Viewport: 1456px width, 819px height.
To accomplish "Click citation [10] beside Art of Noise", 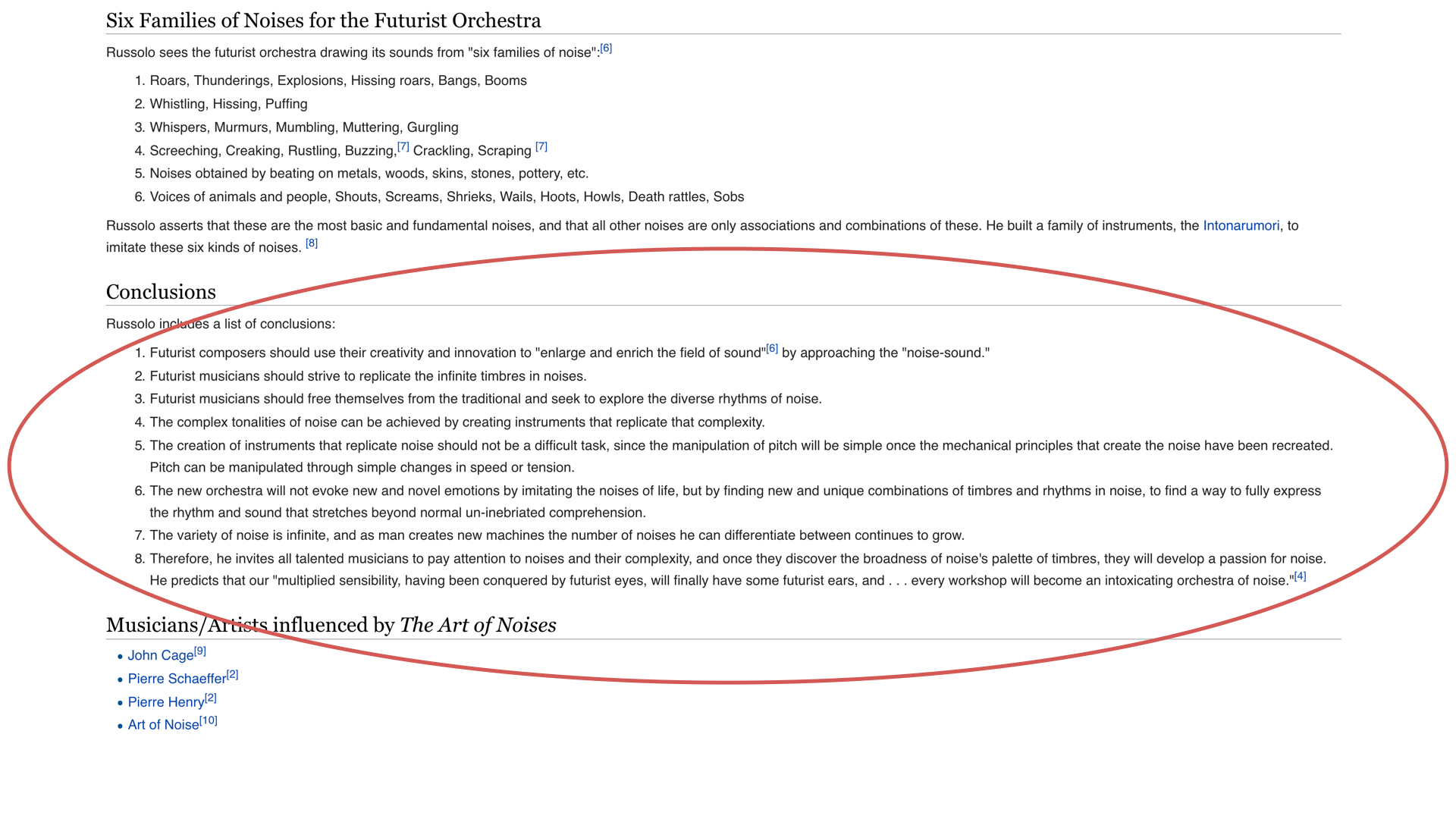I will (x=209, y=720).
